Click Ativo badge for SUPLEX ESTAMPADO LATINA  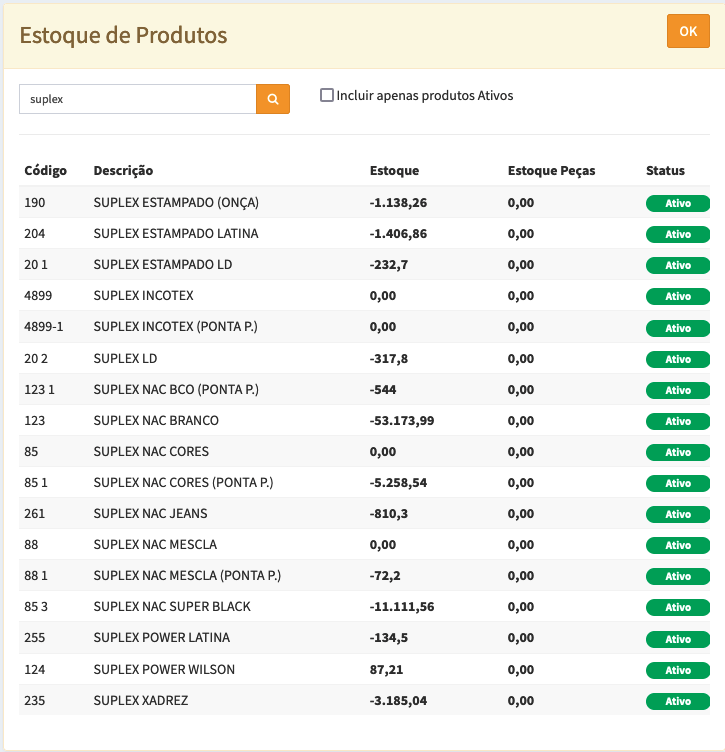tap(678, 234)
